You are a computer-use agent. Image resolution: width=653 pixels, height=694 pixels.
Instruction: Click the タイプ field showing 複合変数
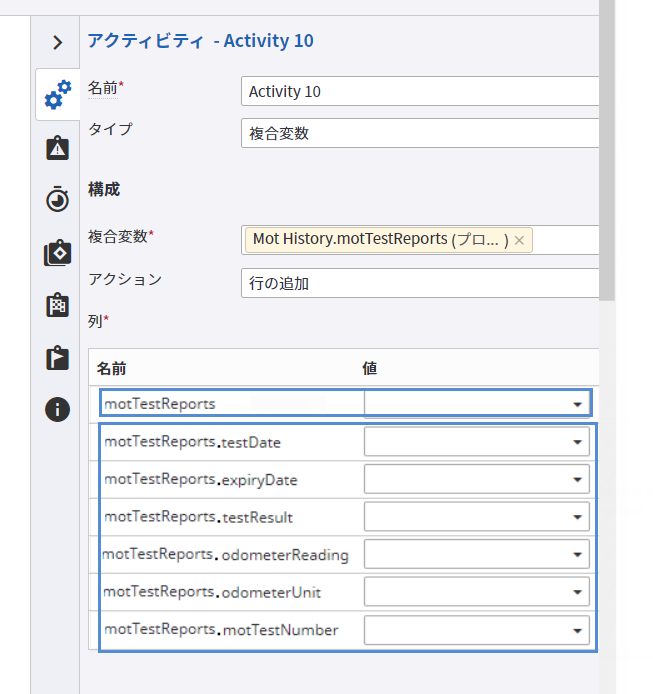tap(420, 133)
